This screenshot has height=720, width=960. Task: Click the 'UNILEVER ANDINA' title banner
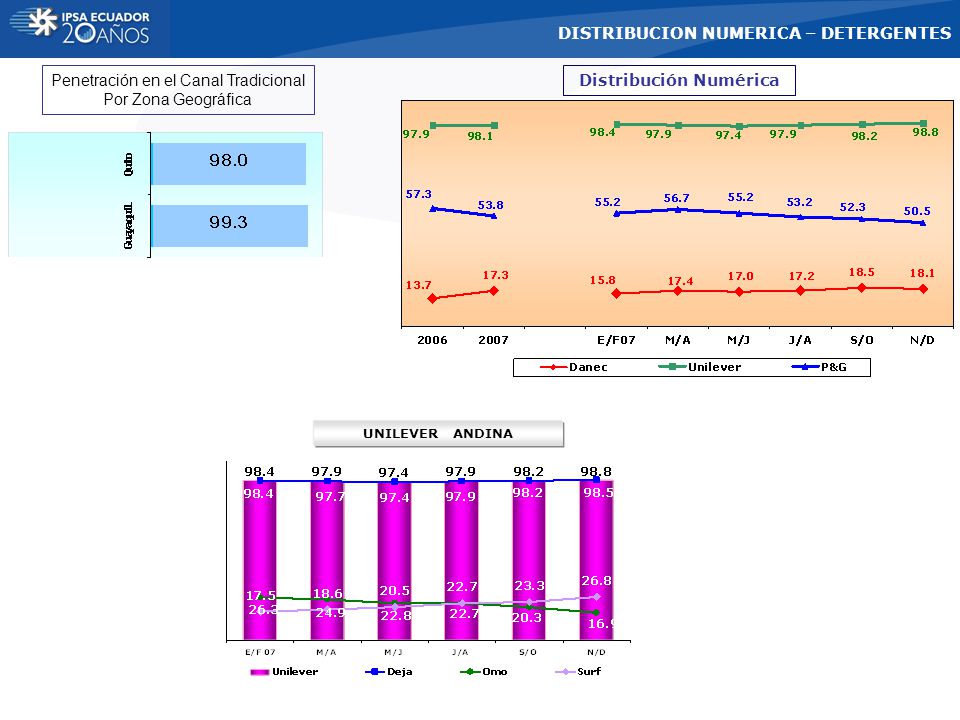coord(438,433)
